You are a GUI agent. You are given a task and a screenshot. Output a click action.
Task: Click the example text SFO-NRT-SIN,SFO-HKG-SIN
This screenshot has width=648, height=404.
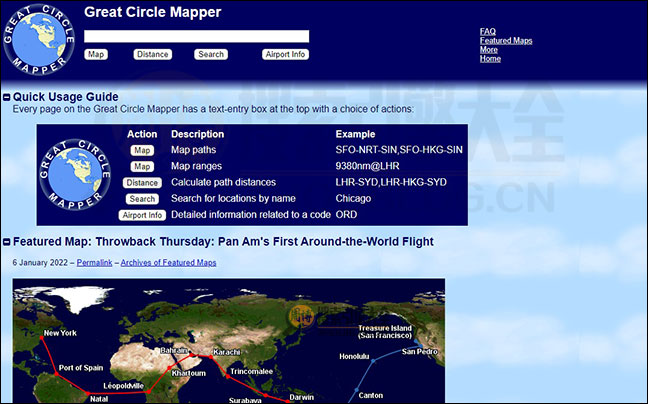click(x=399, y=150)
